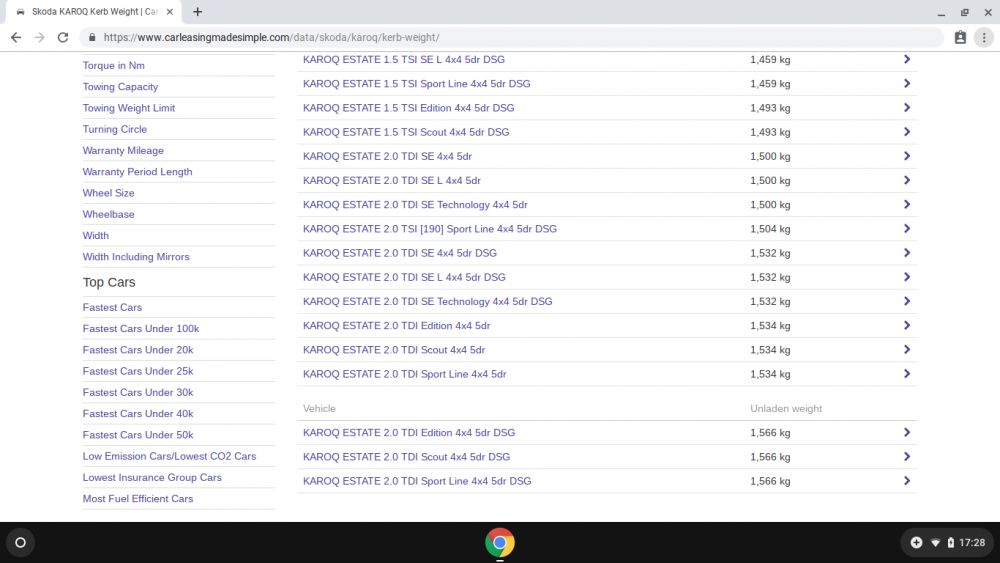Expand arrow for 2.0 TDI Sport Line 4x4 5dr DSG

coord(907,481)
